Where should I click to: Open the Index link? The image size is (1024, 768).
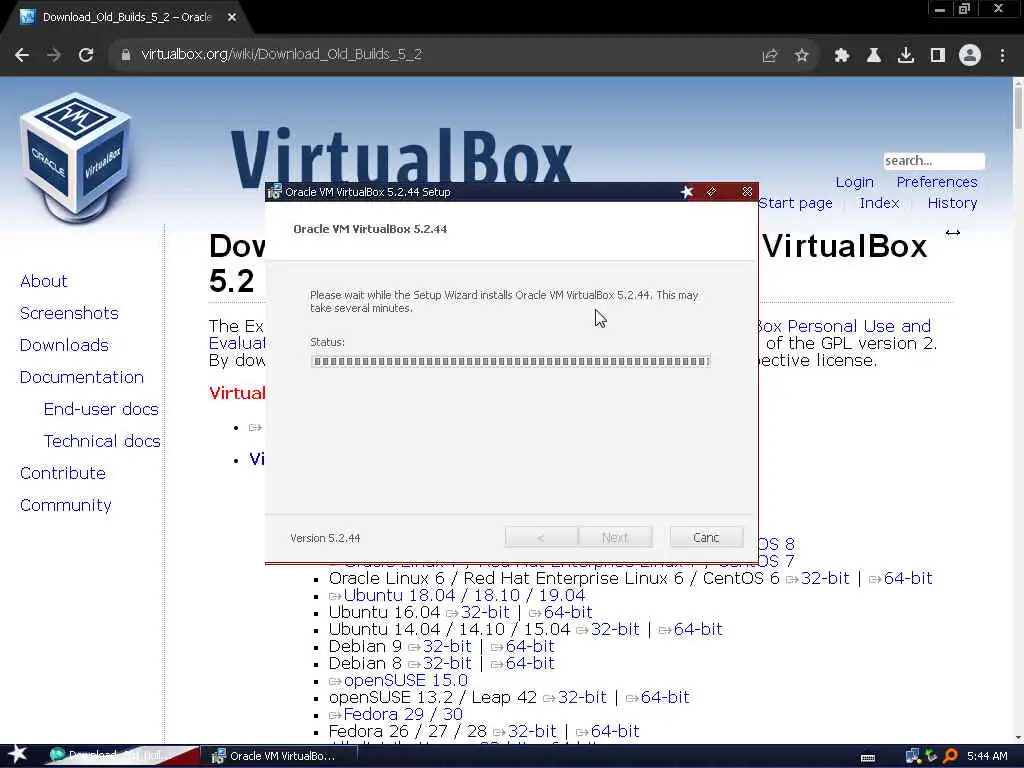879,203
